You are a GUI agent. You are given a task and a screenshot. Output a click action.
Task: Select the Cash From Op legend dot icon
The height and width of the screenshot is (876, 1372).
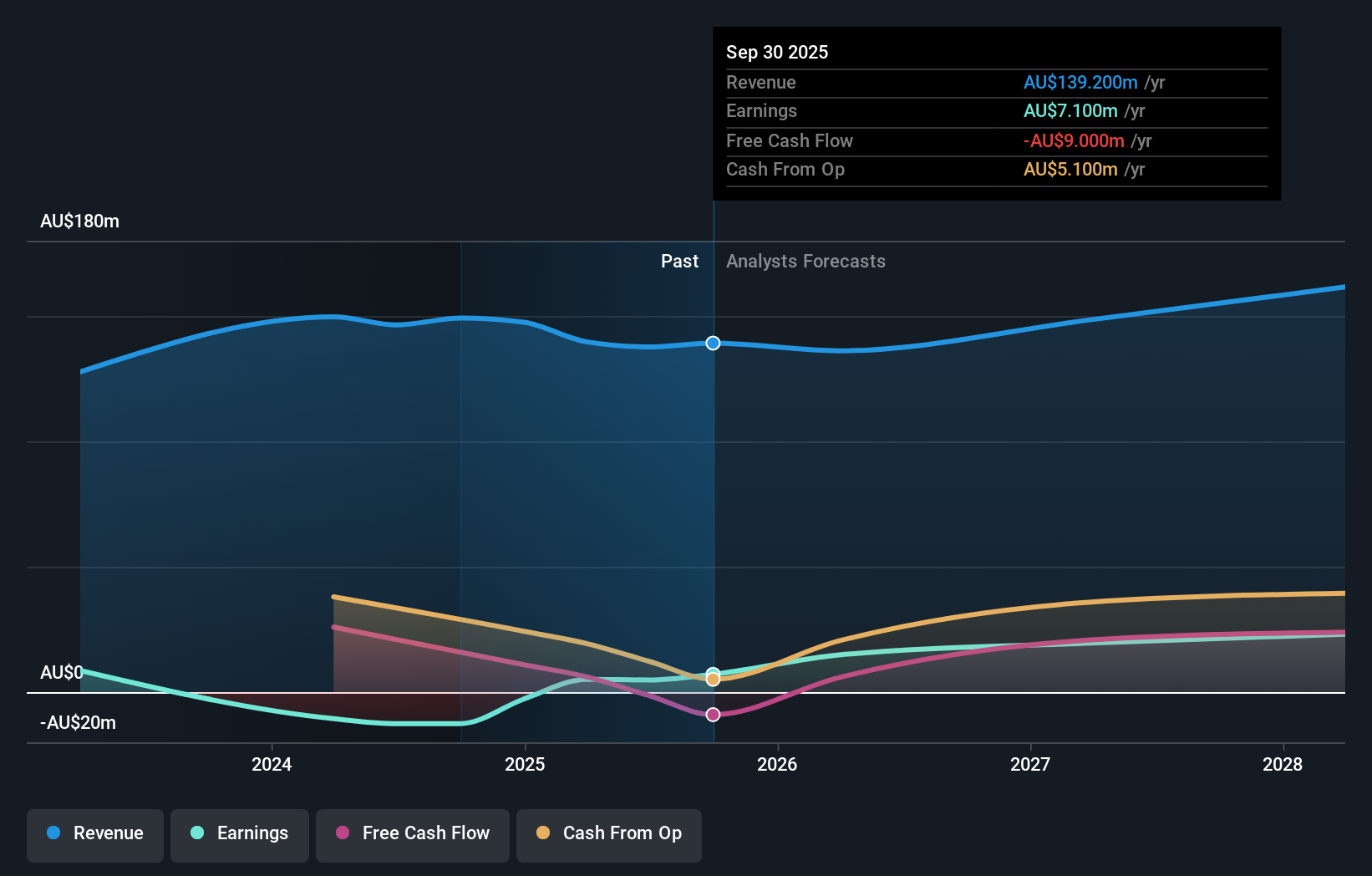coord(544,833)
